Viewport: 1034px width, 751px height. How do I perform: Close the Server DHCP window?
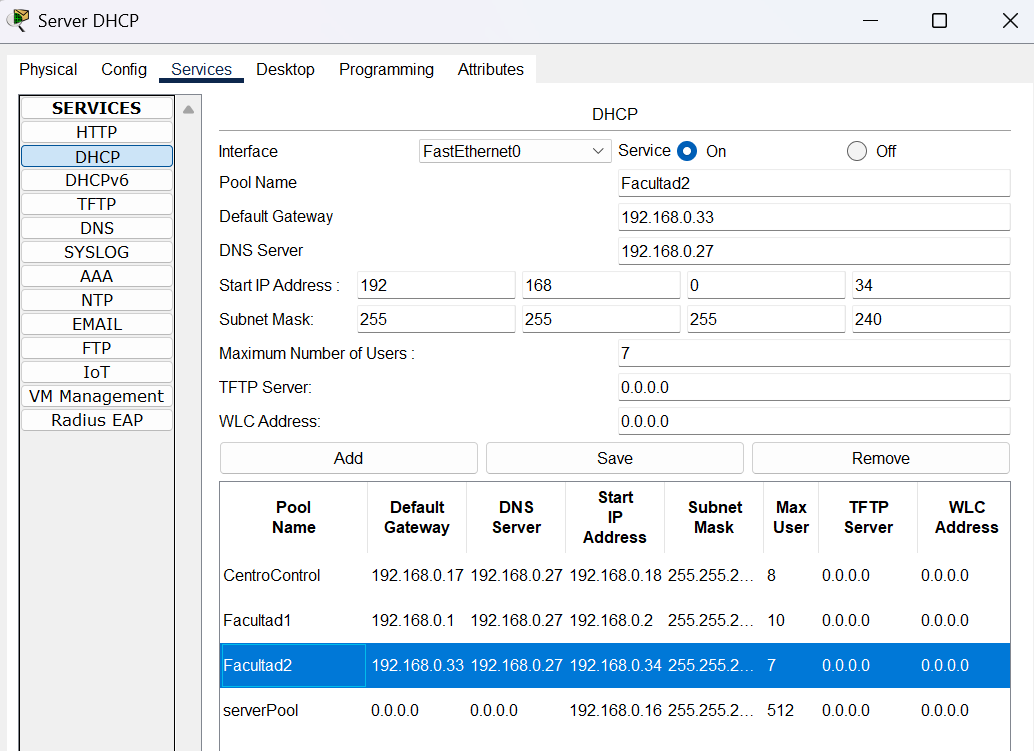pyautogui.click(x=1010, y=20)
